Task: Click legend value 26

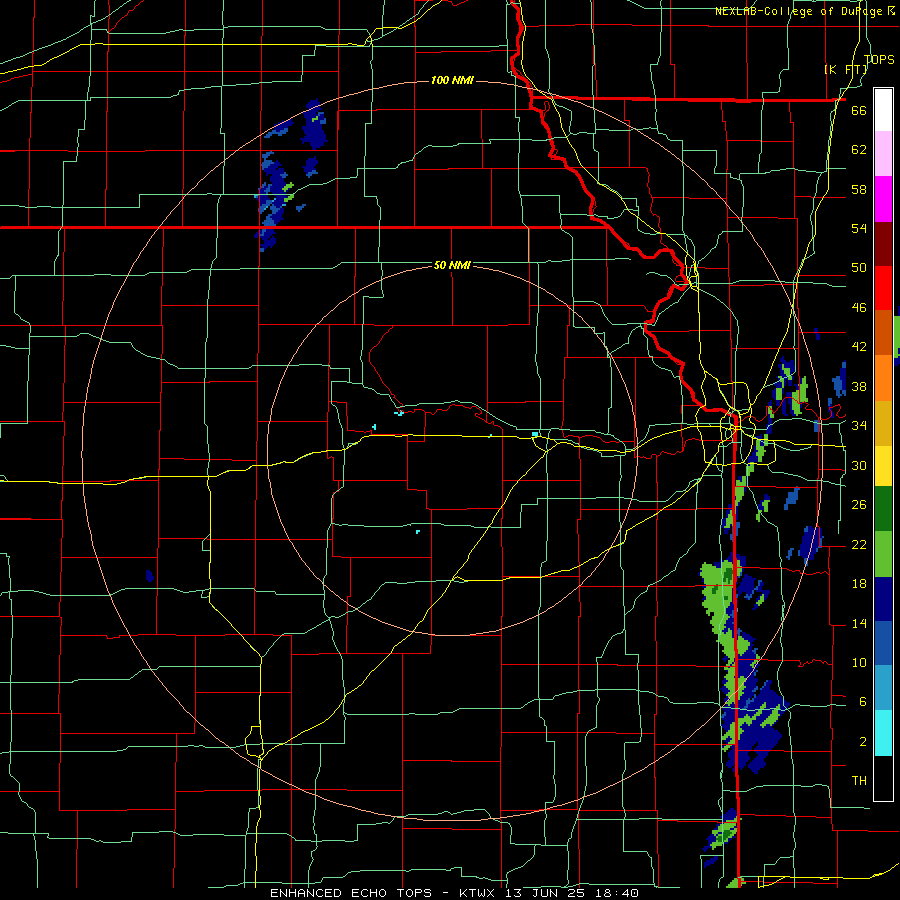Action: (x=859, y=505)
